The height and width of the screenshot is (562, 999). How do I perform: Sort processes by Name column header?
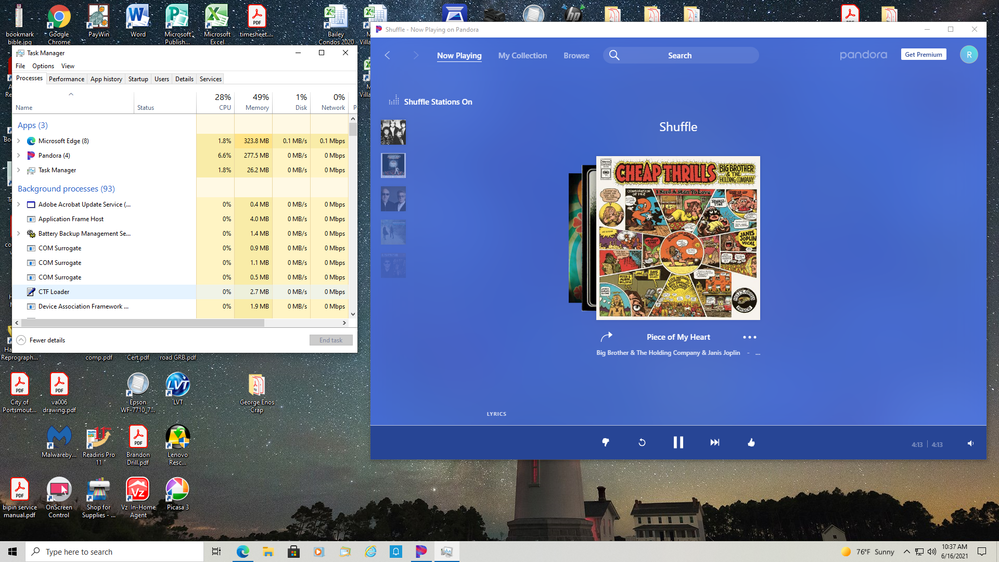(73, 101)
